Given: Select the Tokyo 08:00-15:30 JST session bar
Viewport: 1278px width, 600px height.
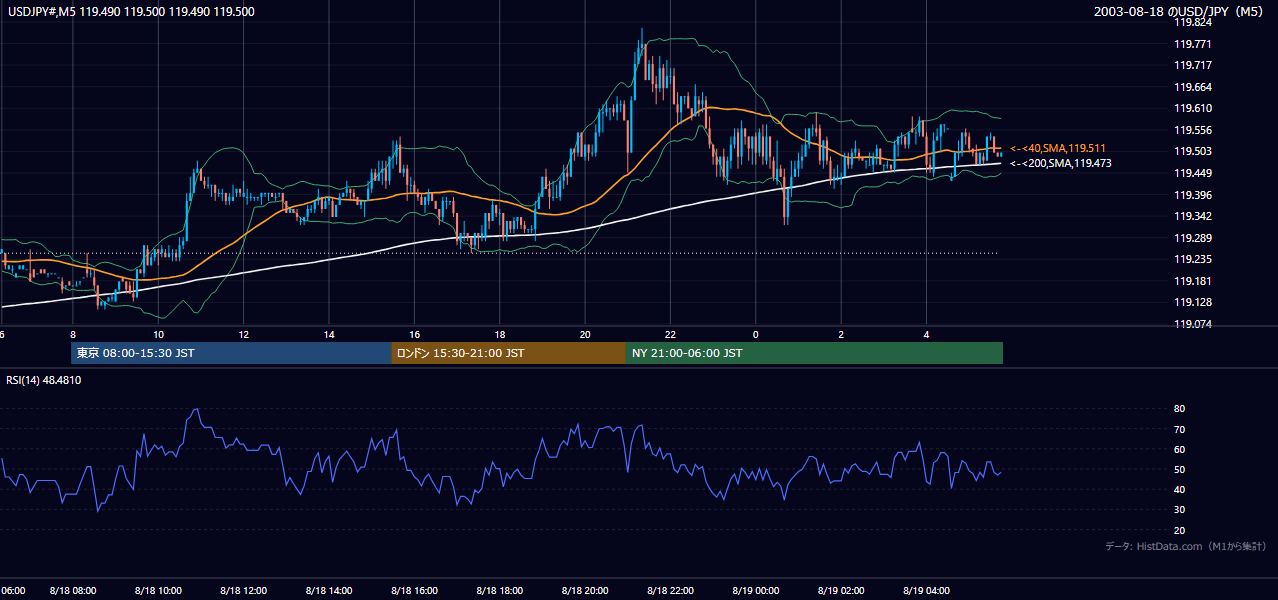Looking at the screenshot, I should (x=231, y=353).
